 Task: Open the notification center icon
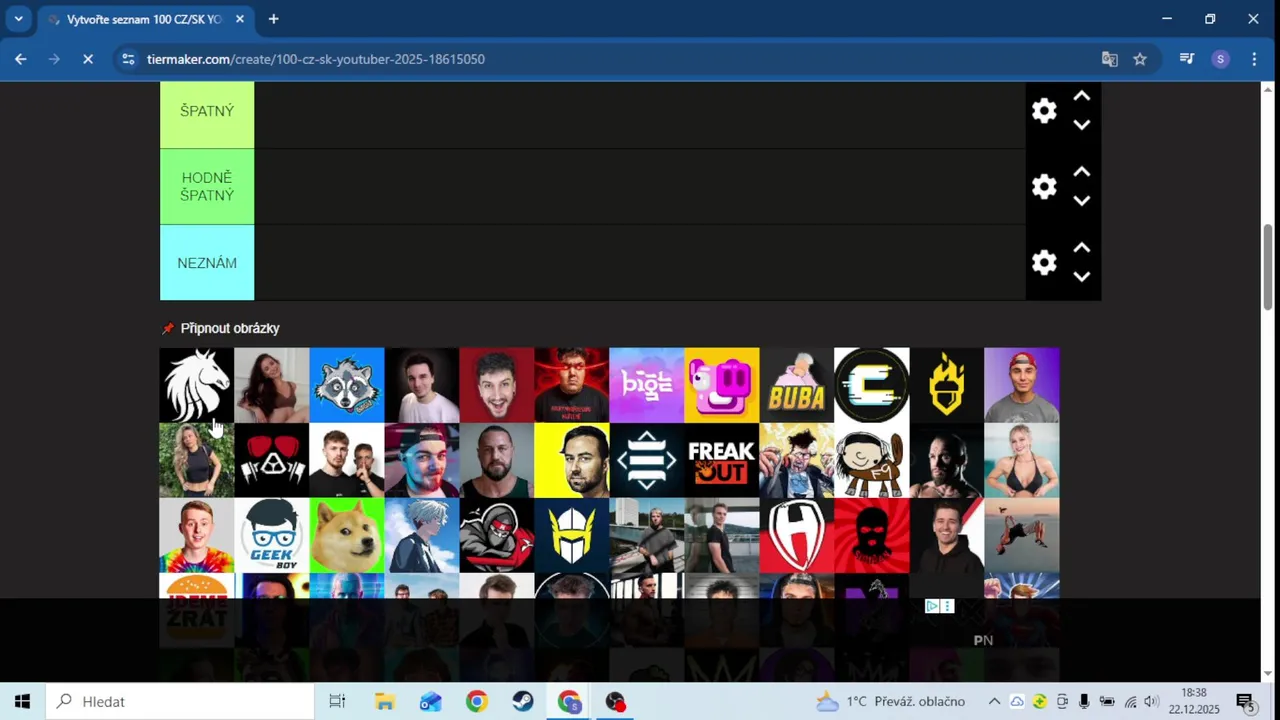point(1245,702)
